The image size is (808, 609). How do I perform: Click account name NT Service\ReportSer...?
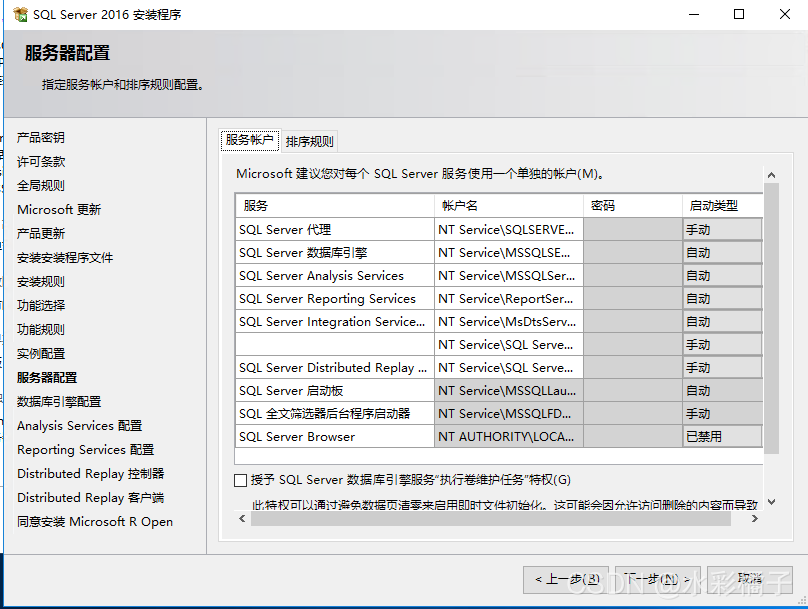(x=509, y=298)
